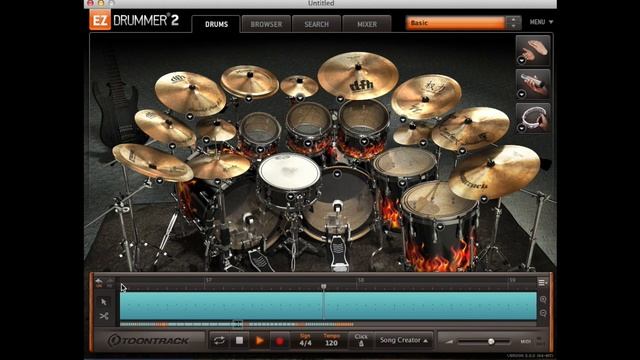Open the Song Creator panel

tap(404, 340)
